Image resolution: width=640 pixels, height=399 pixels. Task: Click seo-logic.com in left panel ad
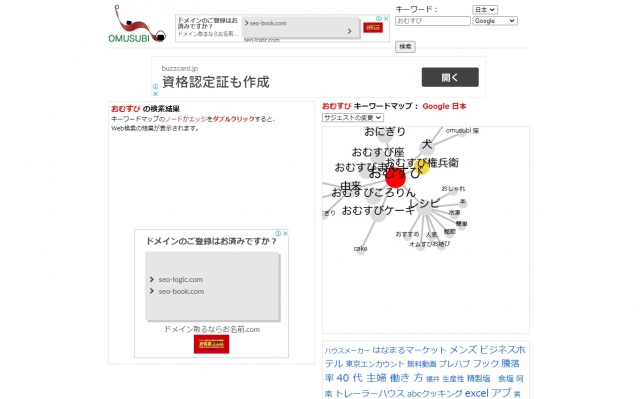(x=180, y=279)
